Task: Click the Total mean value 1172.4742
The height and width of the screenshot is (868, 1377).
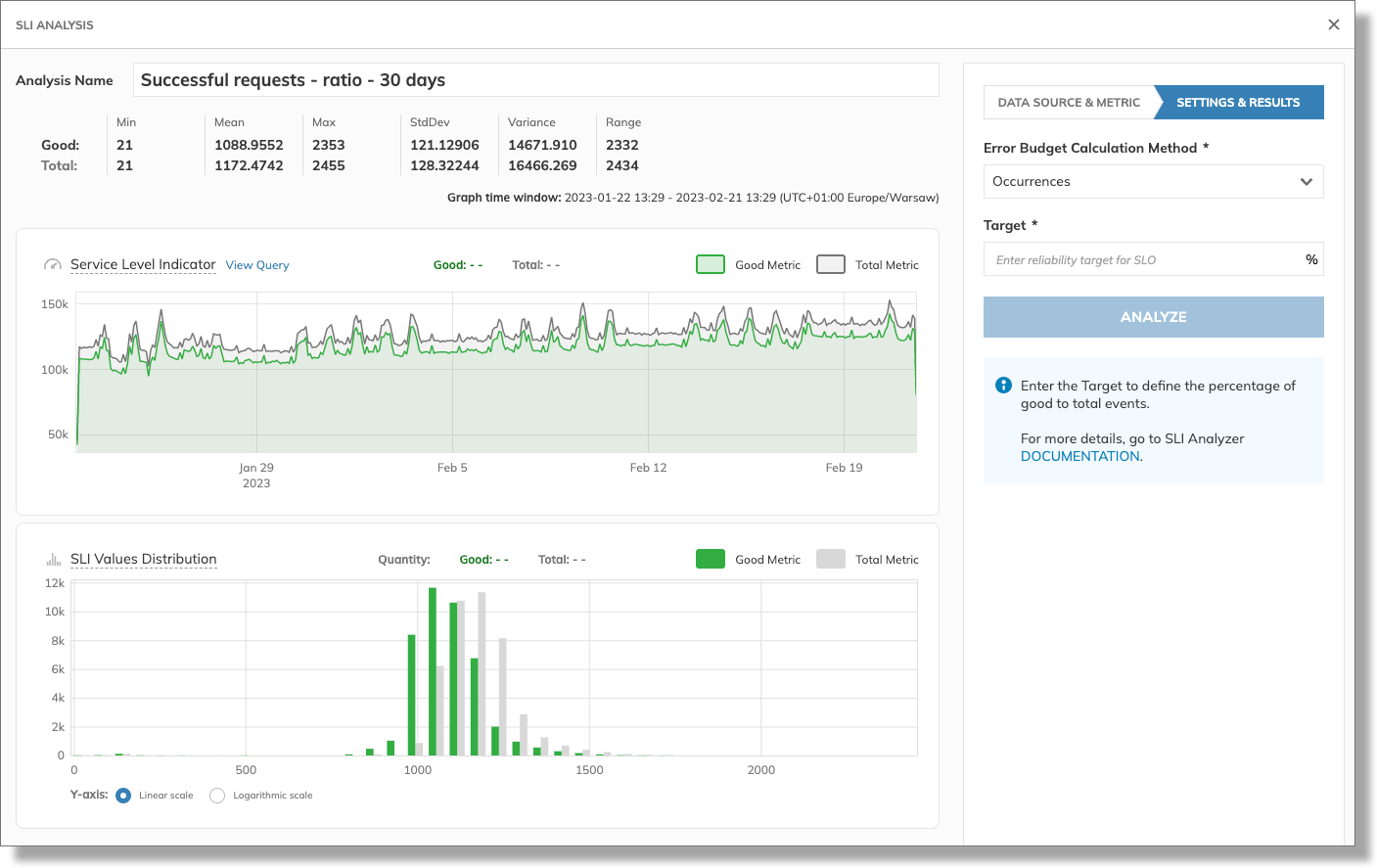Action: [249, 165]
